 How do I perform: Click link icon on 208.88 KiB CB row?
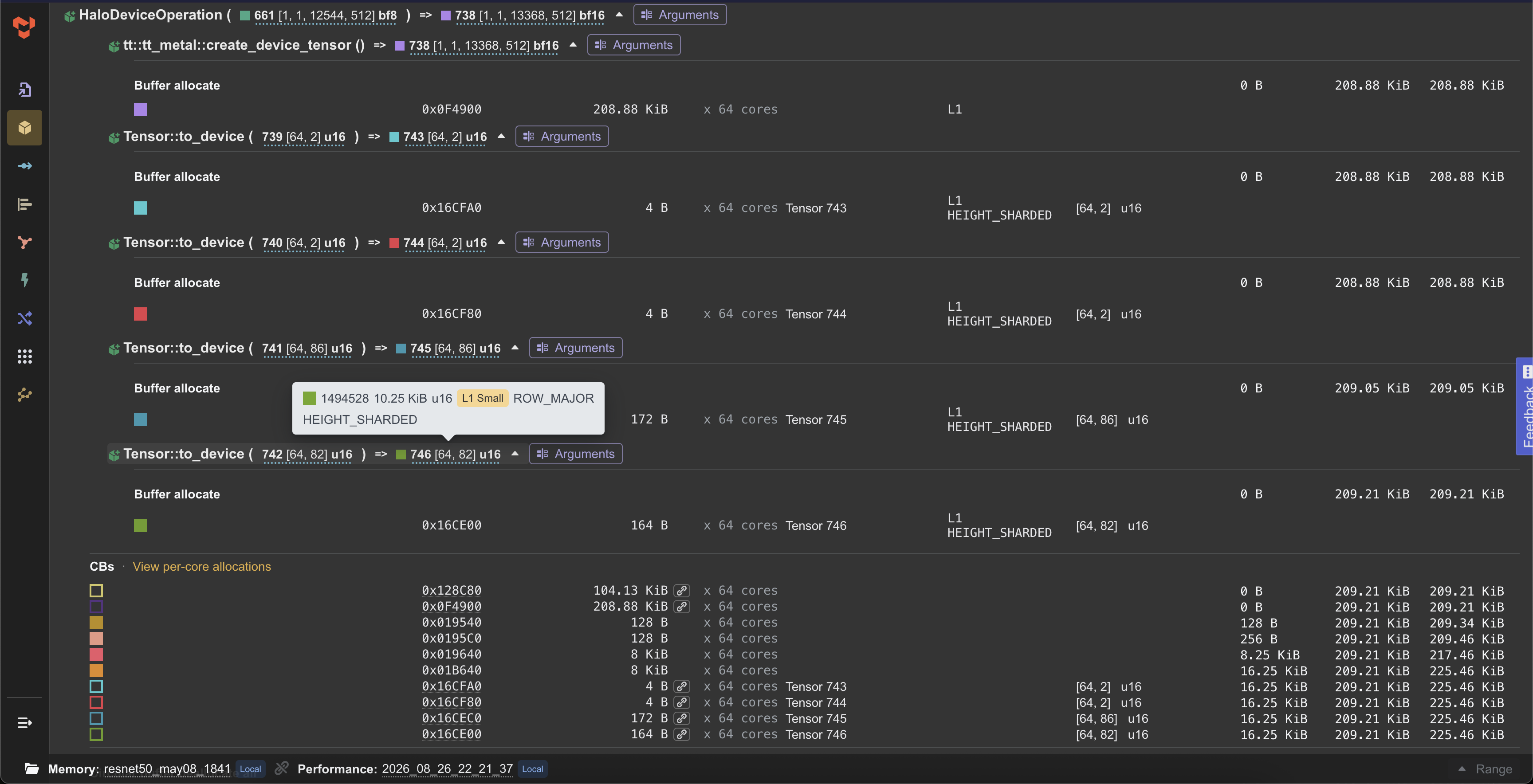click(x=682, y=607)
